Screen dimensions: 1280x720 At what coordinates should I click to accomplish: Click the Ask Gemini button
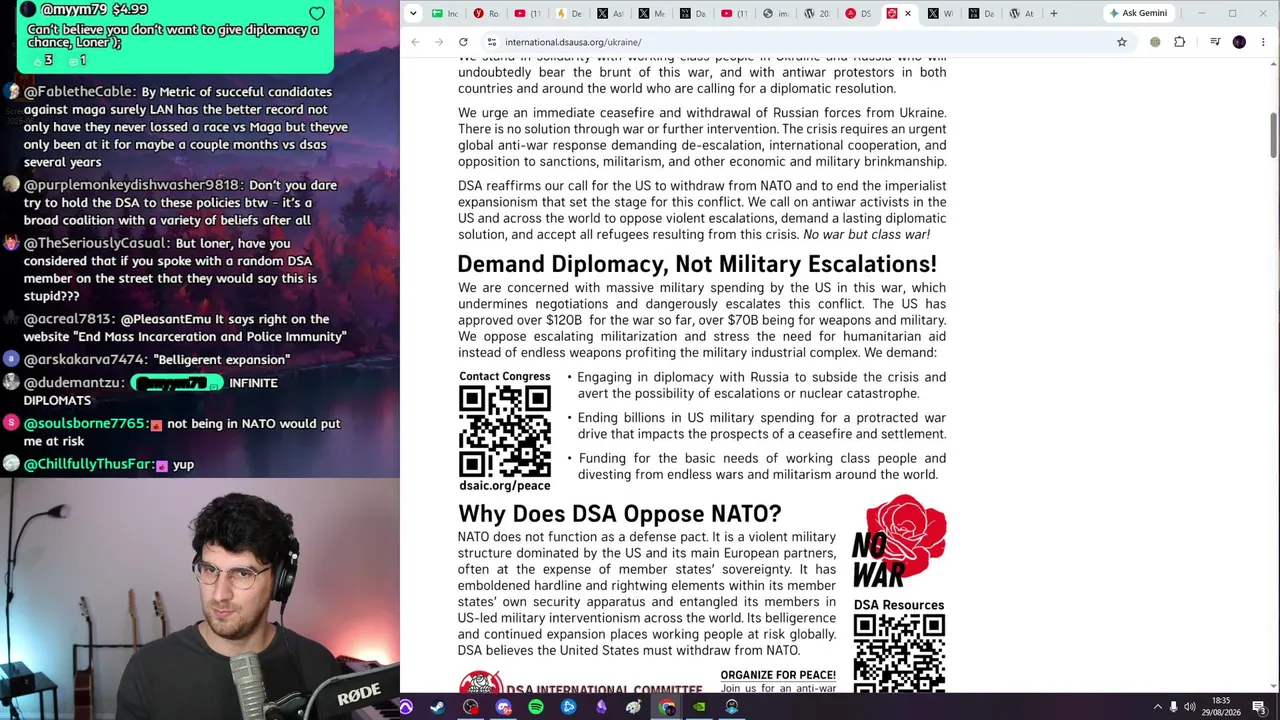[x=1139, y=13]
